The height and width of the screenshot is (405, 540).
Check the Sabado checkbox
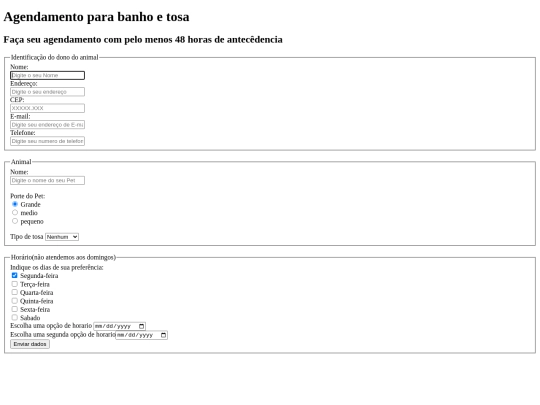pyautogui.click(x=14, y=318)
